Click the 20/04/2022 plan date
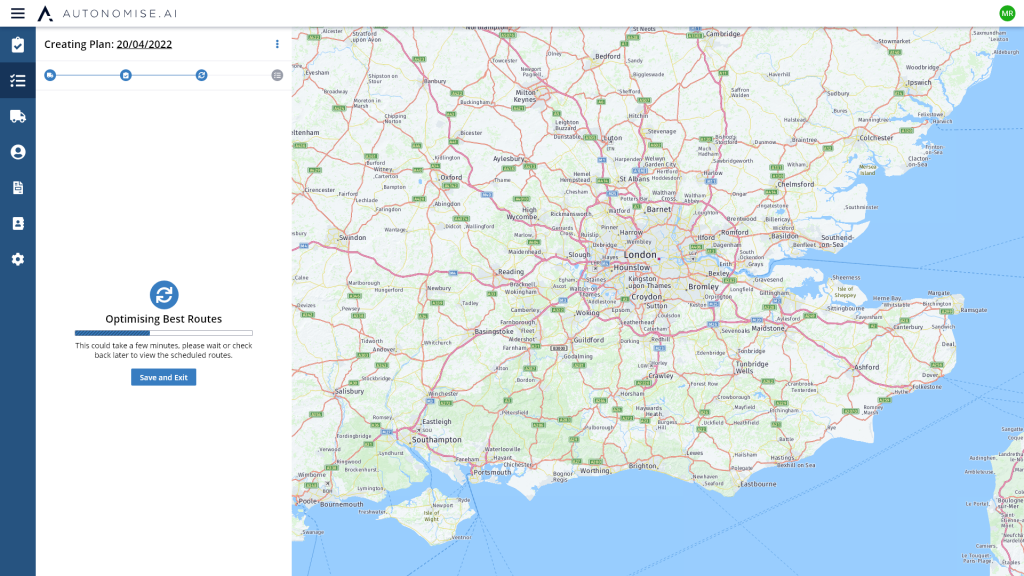Image resolution: width=1024 pixels, height=576 pixels. pos(144,44)
